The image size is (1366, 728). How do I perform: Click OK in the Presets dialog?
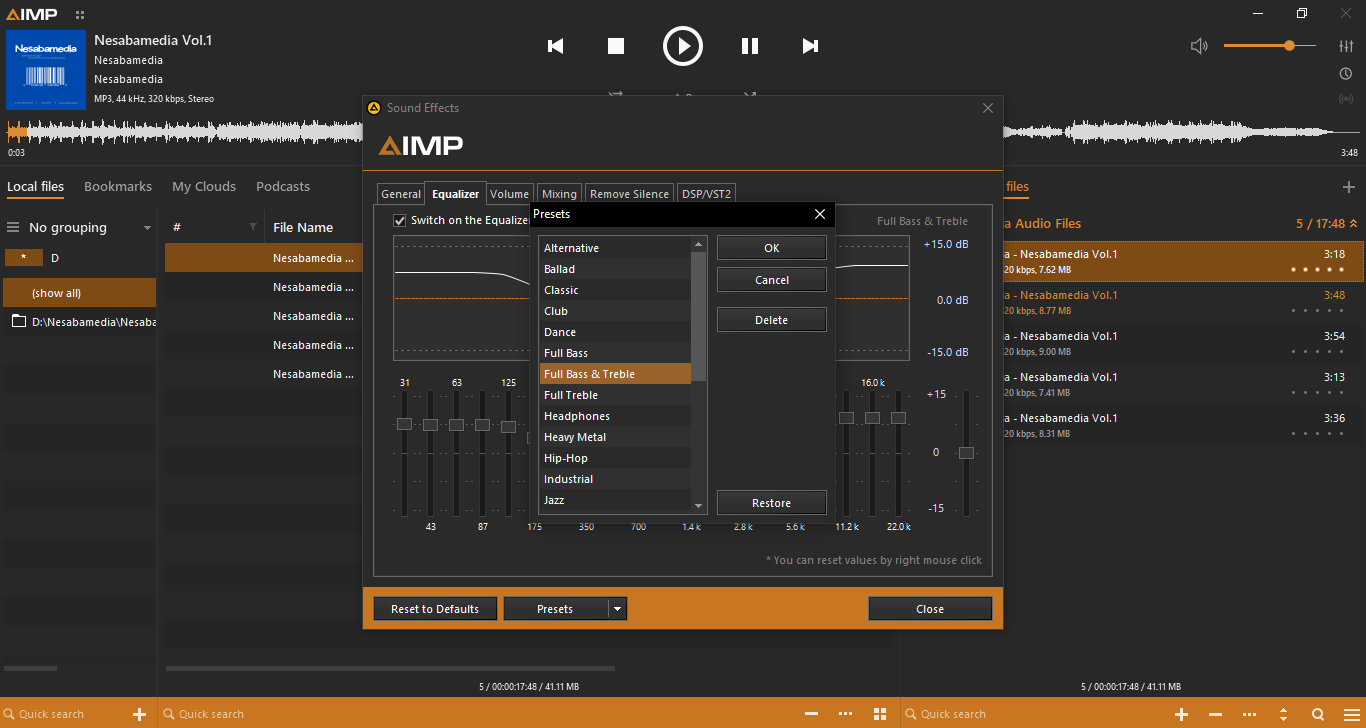[771, 248]
